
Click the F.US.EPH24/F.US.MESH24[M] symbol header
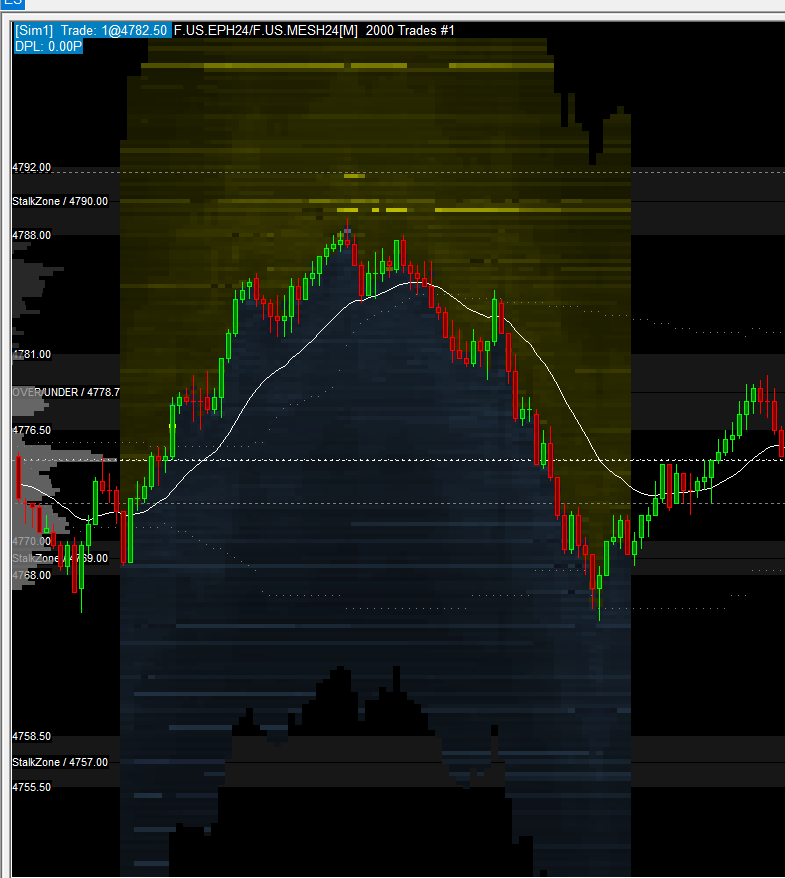266,31
